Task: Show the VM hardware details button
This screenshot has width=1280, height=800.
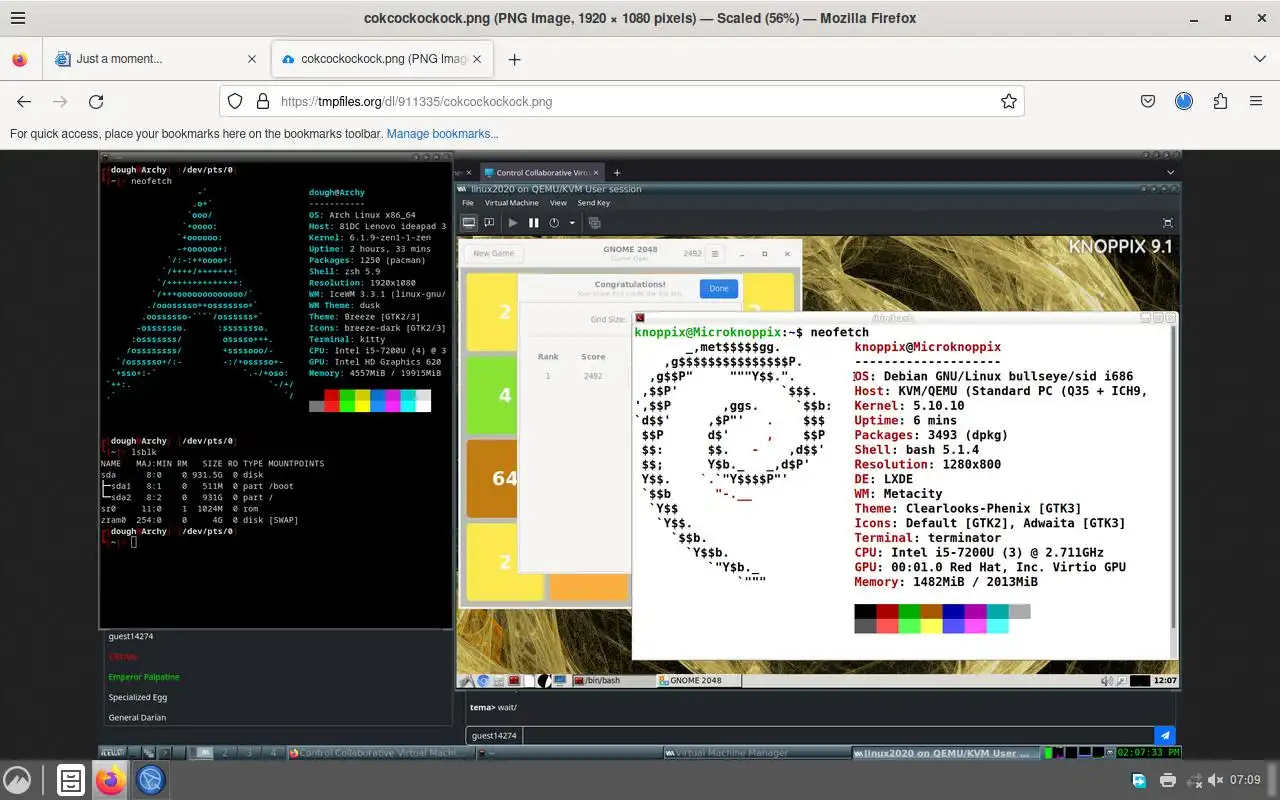Action: point(489,223)
